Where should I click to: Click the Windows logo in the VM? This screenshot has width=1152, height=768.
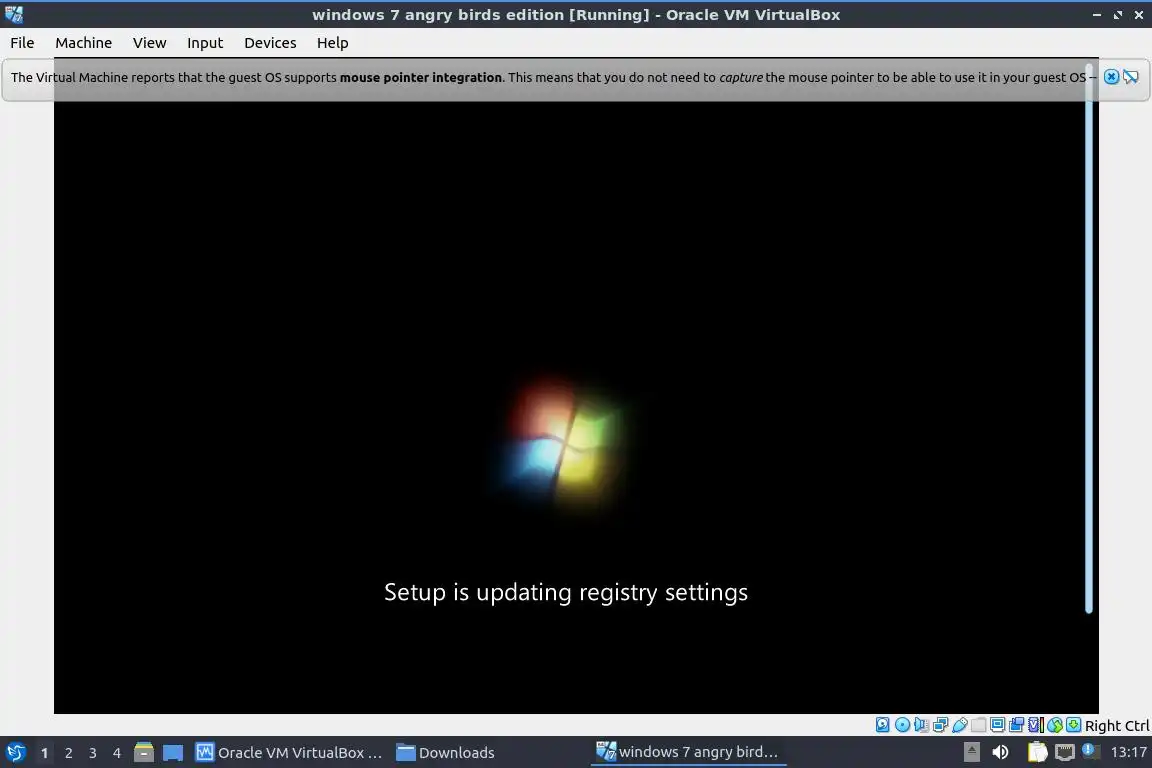click(563, 445)
